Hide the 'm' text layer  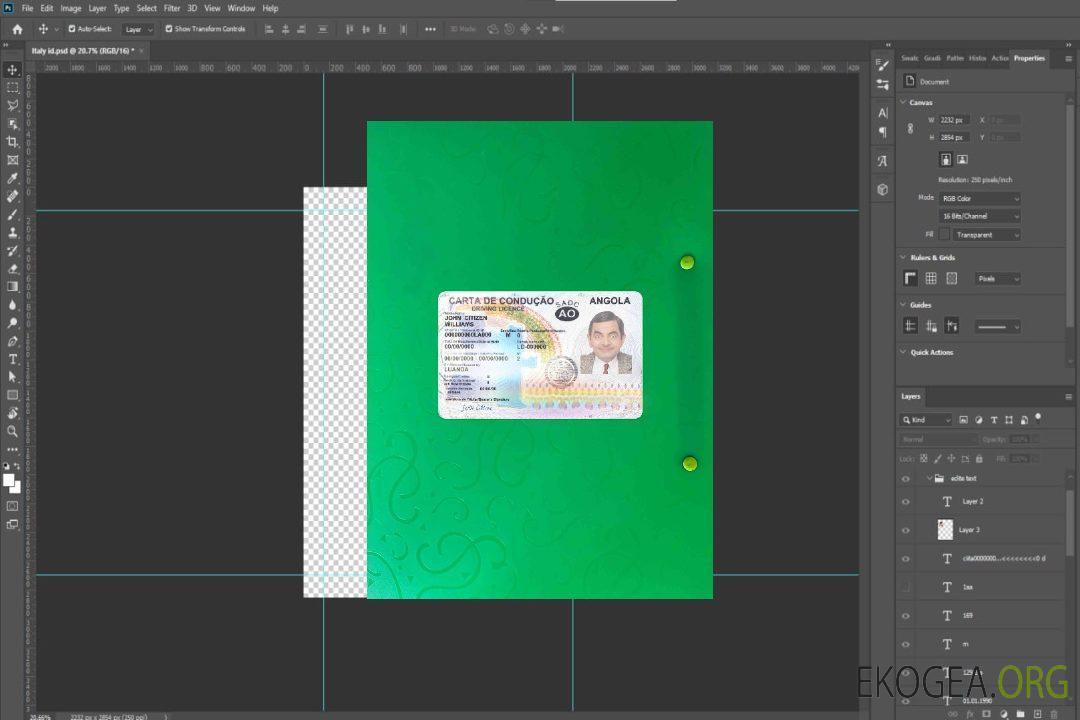[906, 645]
